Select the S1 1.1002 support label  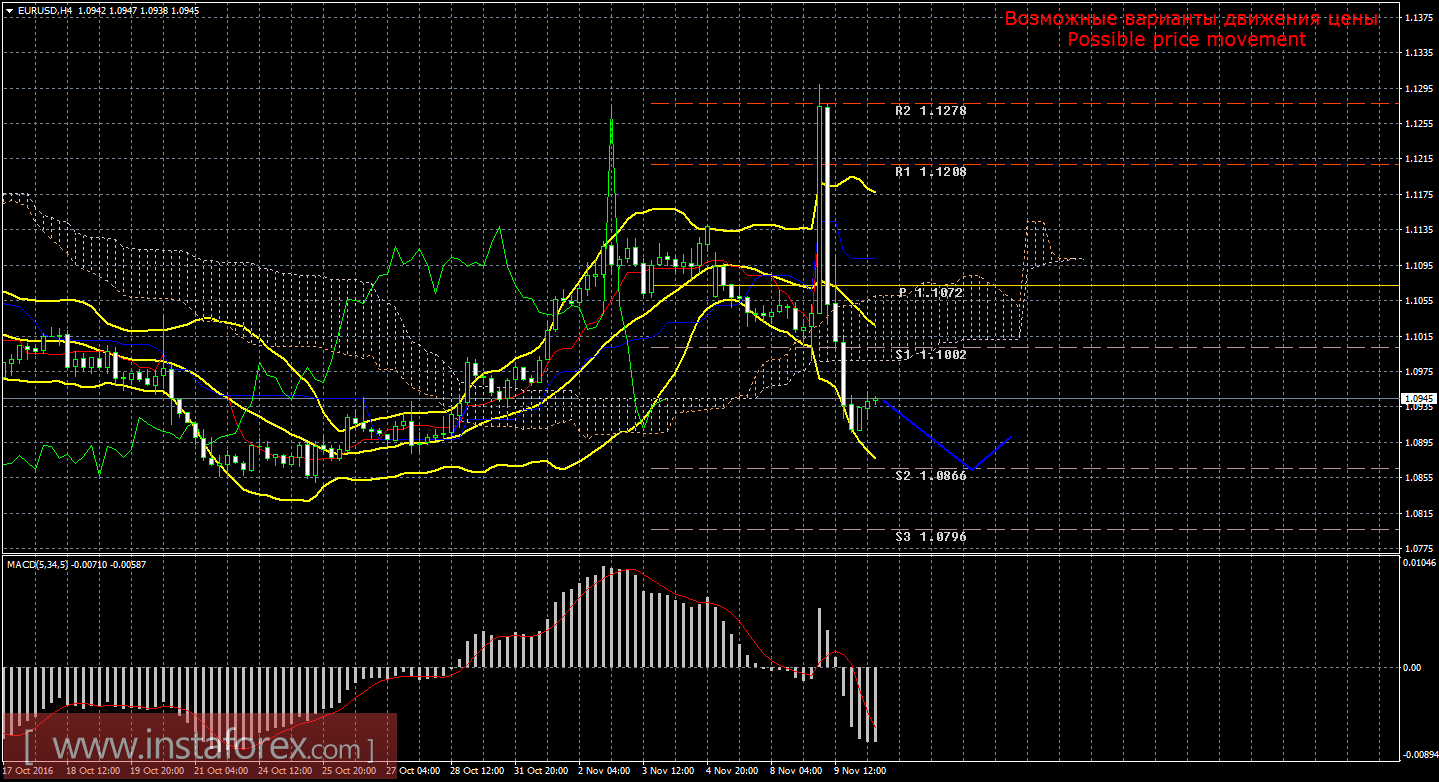930,355
